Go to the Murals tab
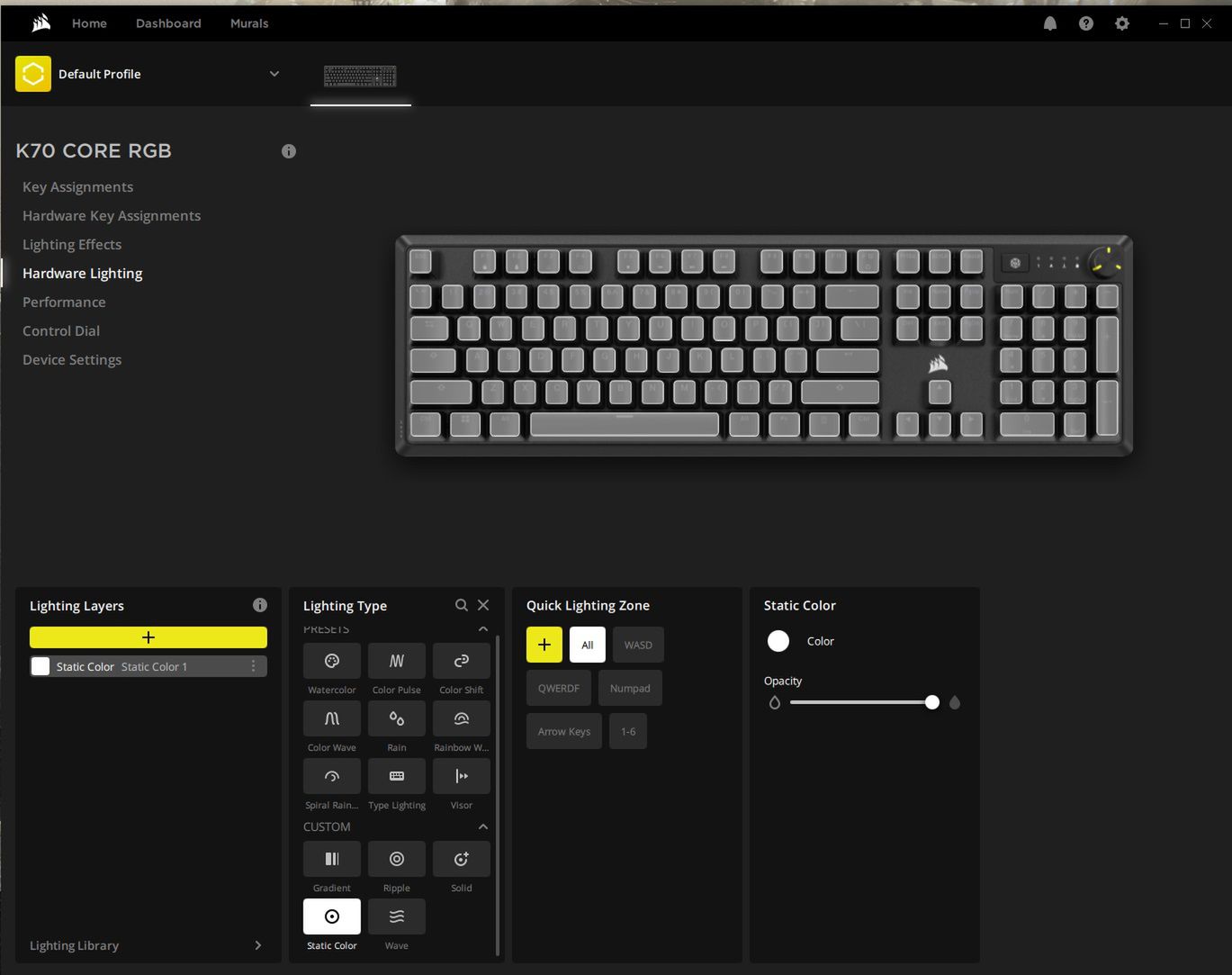This screenshot has height=975, width=1232. (249, 23)
